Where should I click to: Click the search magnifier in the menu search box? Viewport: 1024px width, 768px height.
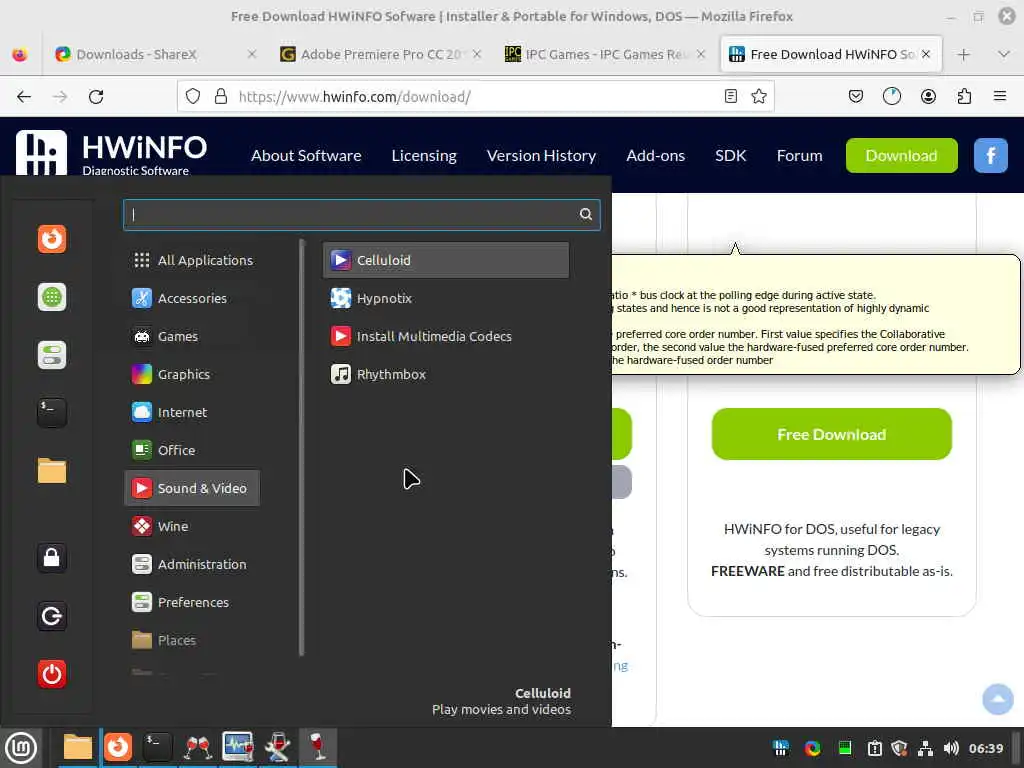(586, 214)
